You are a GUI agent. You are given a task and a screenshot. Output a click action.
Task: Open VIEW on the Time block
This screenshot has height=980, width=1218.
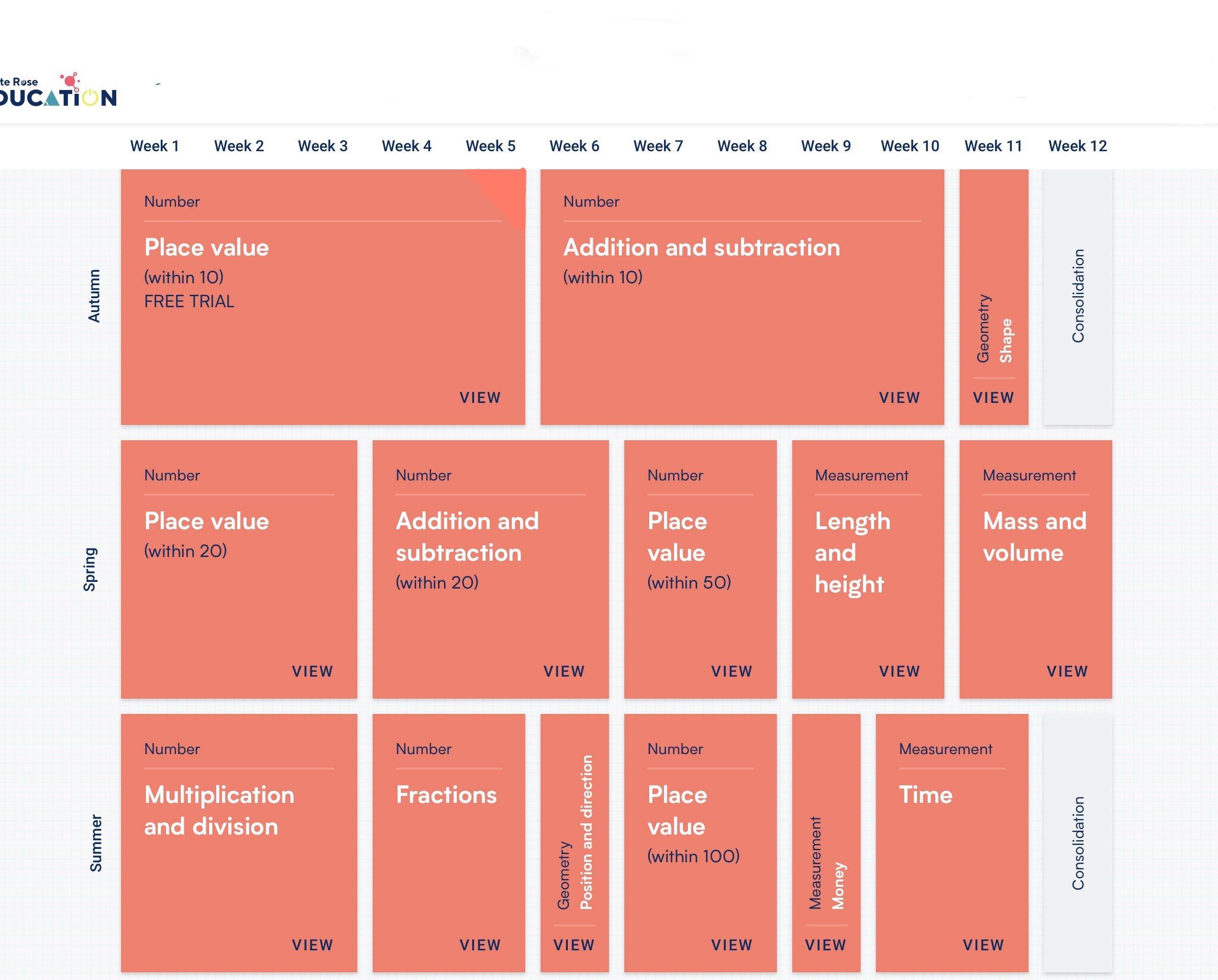click(x=983, y=945)
